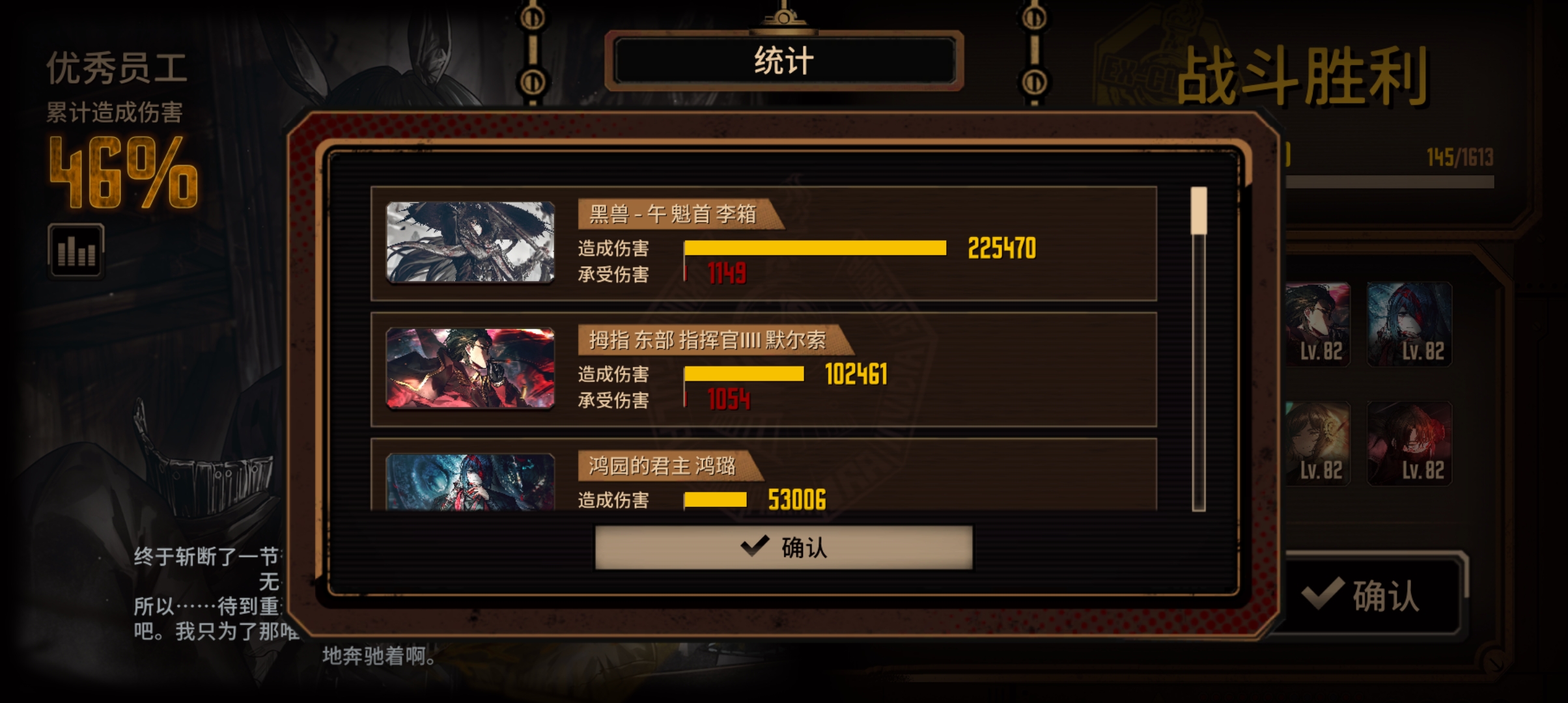
Task: Click the 225470 damage dealt bar
Action: click(x=815, y=248)
